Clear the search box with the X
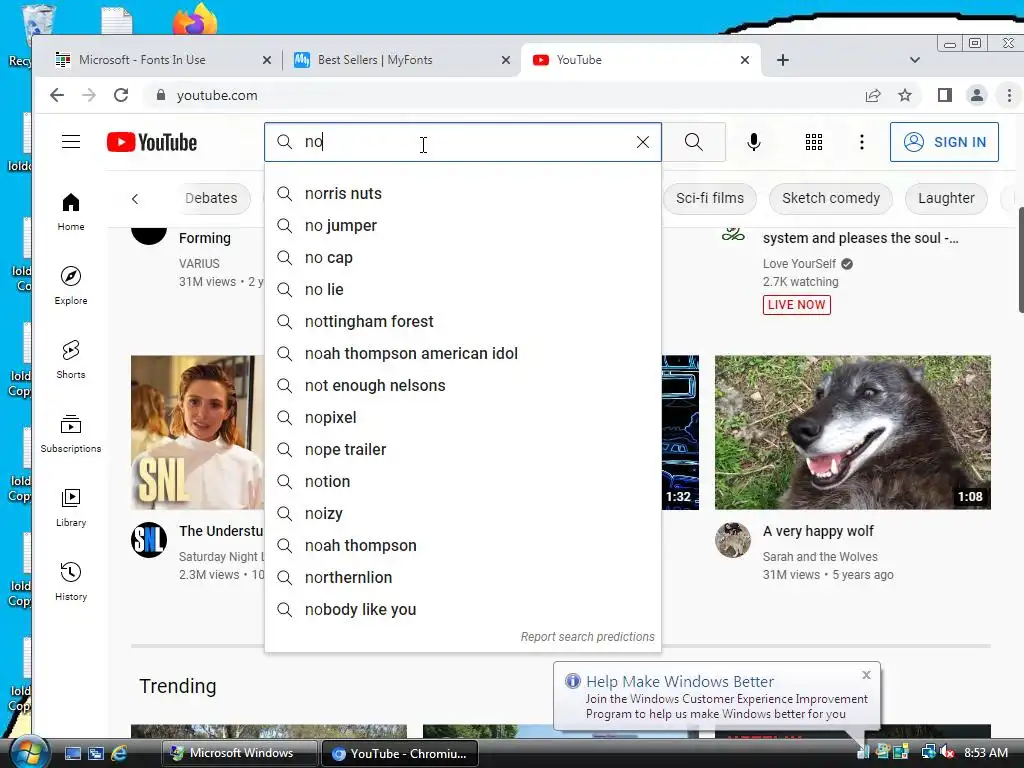1024x768 pixels. pyautogui.click(x=643, y=142)
